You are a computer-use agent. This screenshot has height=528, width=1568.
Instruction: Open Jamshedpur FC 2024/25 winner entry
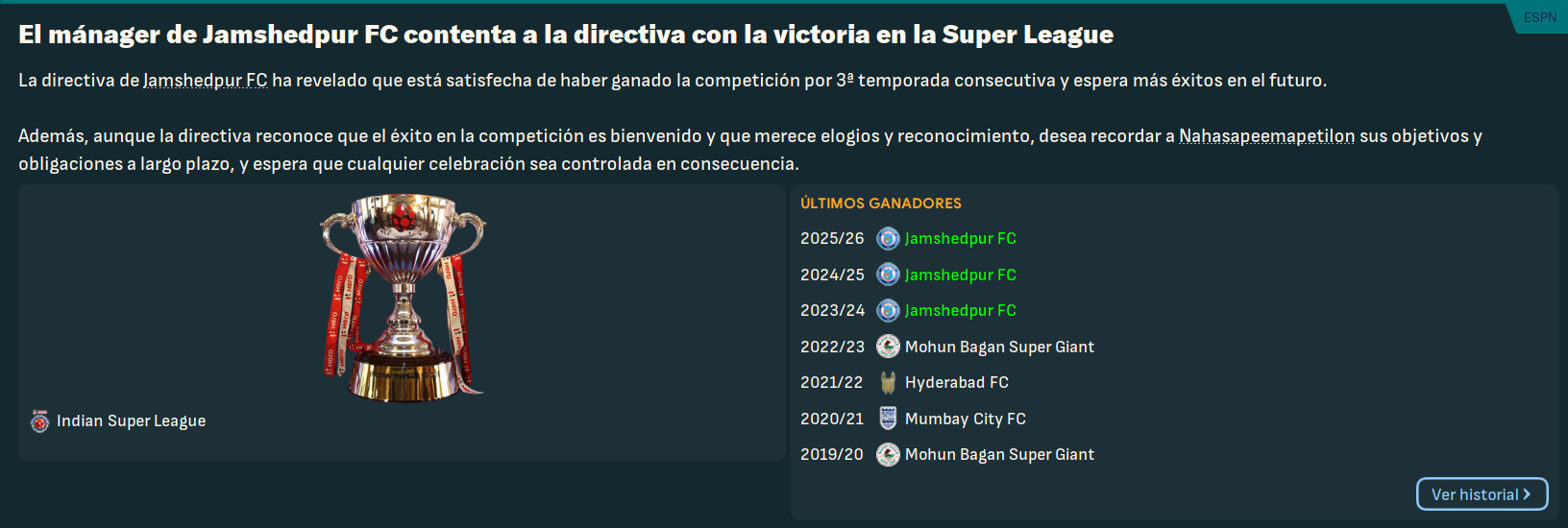(960, 275)
